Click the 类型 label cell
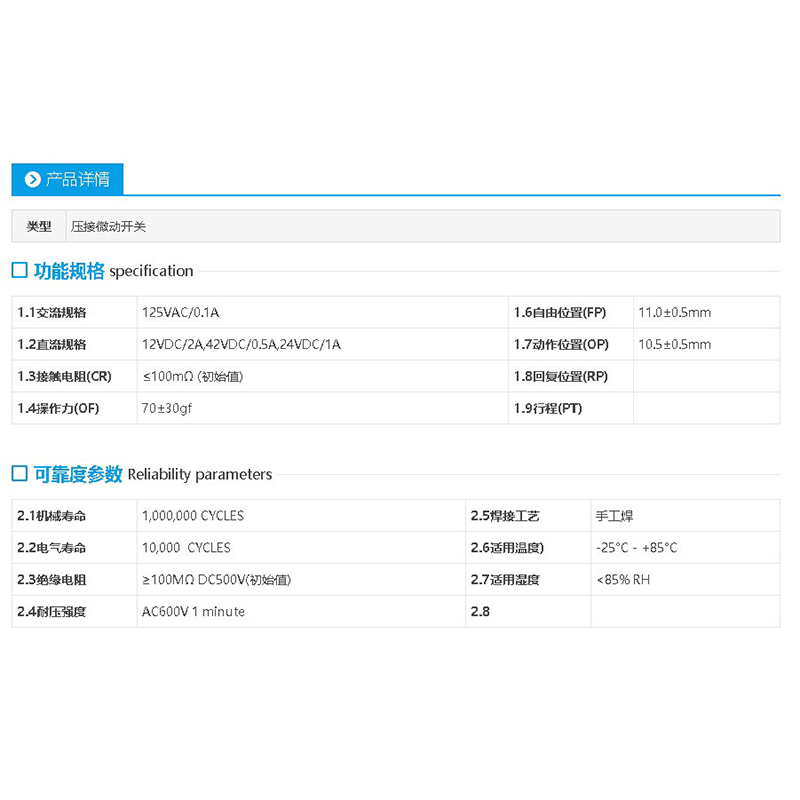Viewport: 800px width, 800px height. coord(38,226)
